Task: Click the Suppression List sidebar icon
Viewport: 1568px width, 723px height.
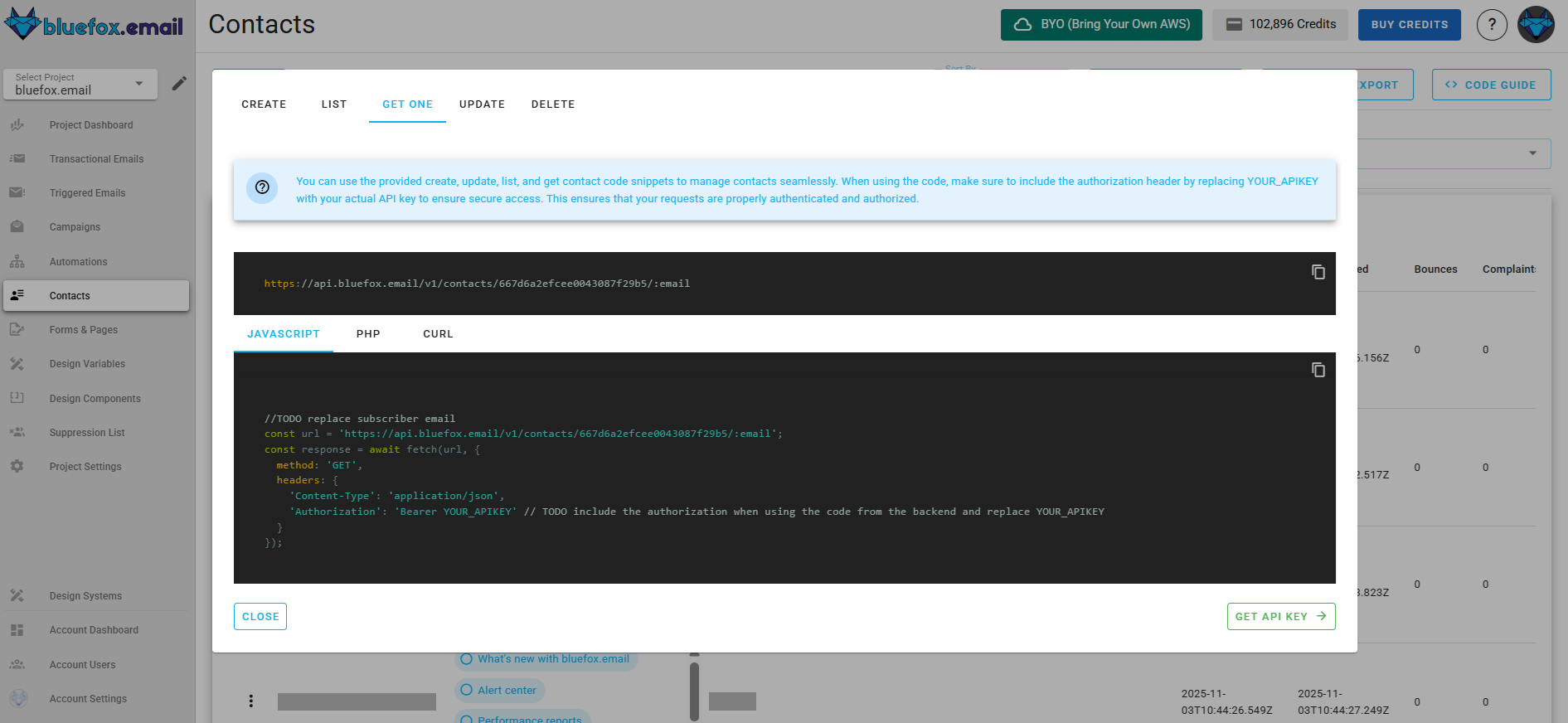Action: point(17,433)
